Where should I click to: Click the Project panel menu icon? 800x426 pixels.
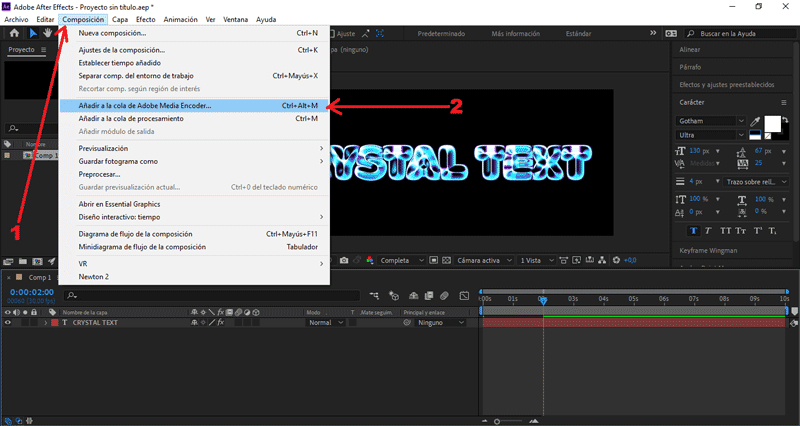click(x=43, y=49)
